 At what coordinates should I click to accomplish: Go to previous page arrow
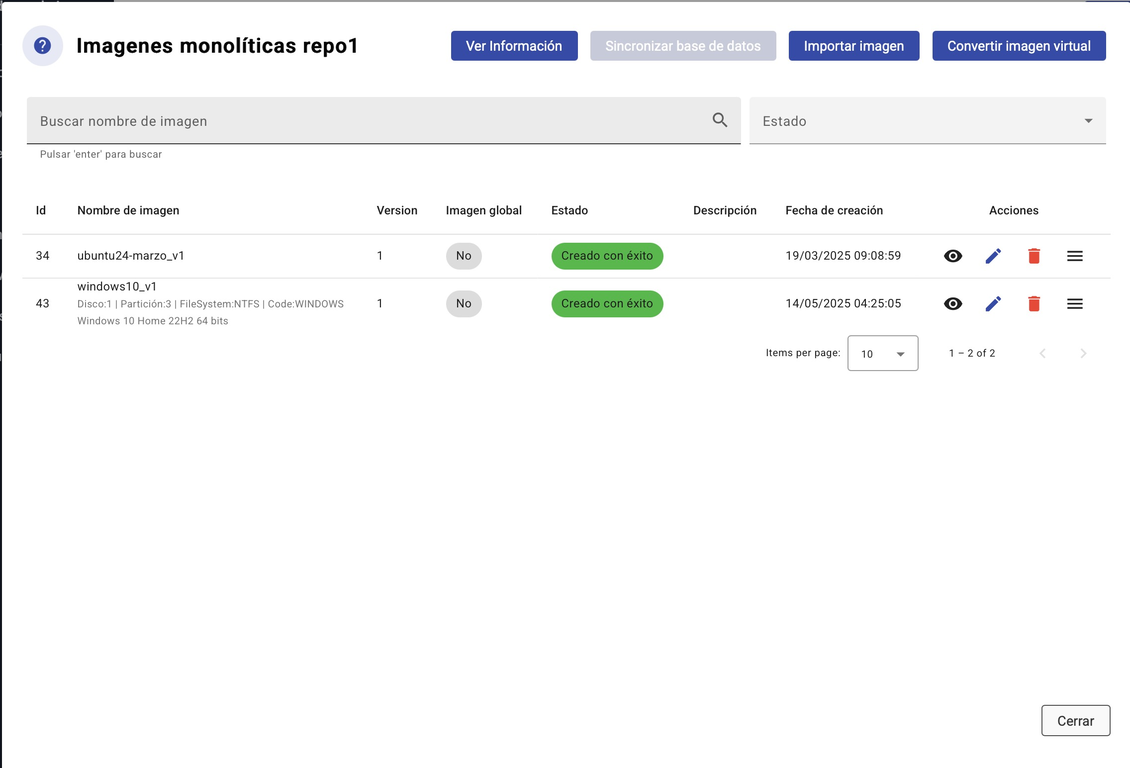pyautogui.click(x=1042, y=354)
